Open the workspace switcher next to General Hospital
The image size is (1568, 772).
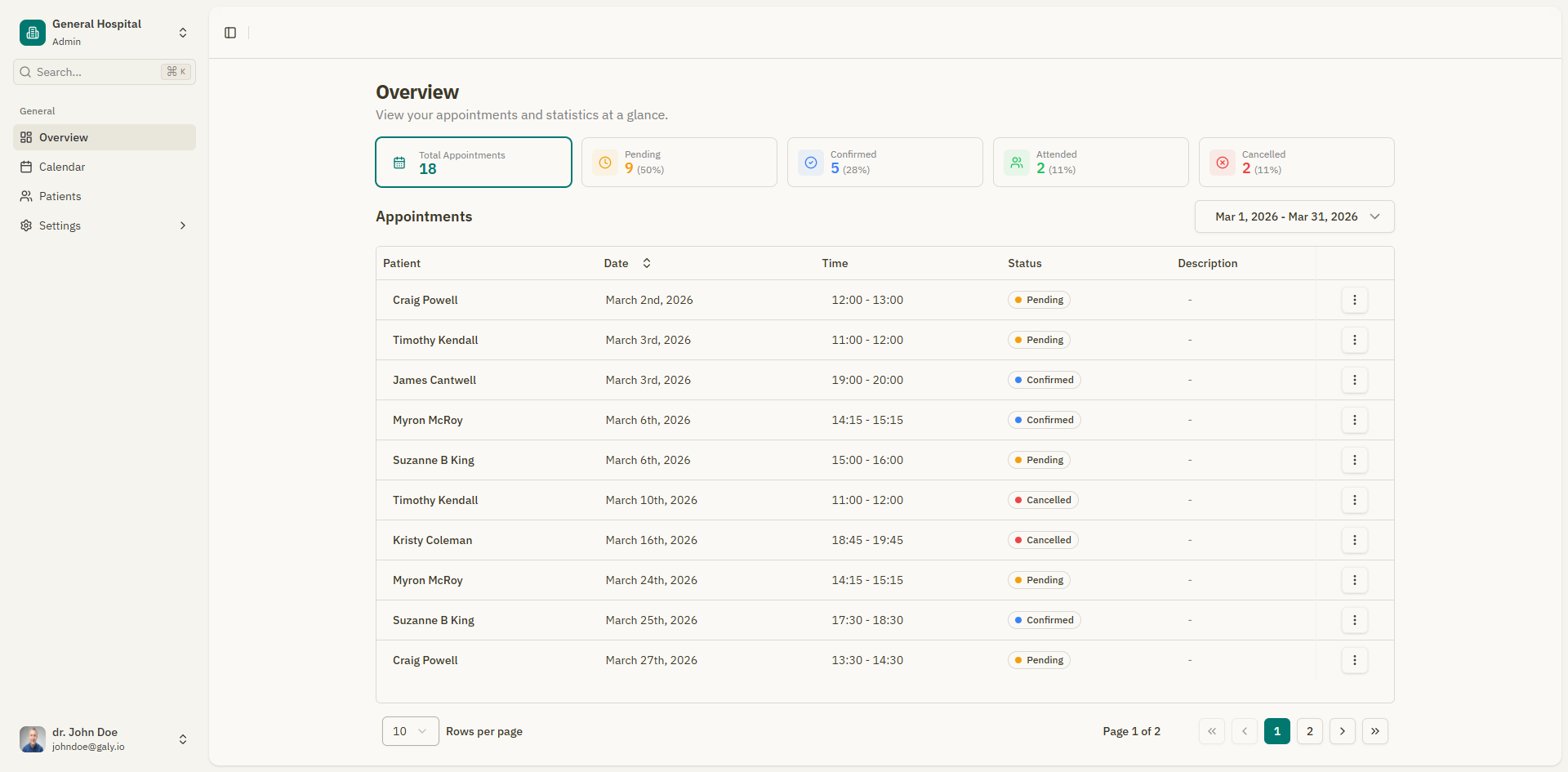[183, 33]
